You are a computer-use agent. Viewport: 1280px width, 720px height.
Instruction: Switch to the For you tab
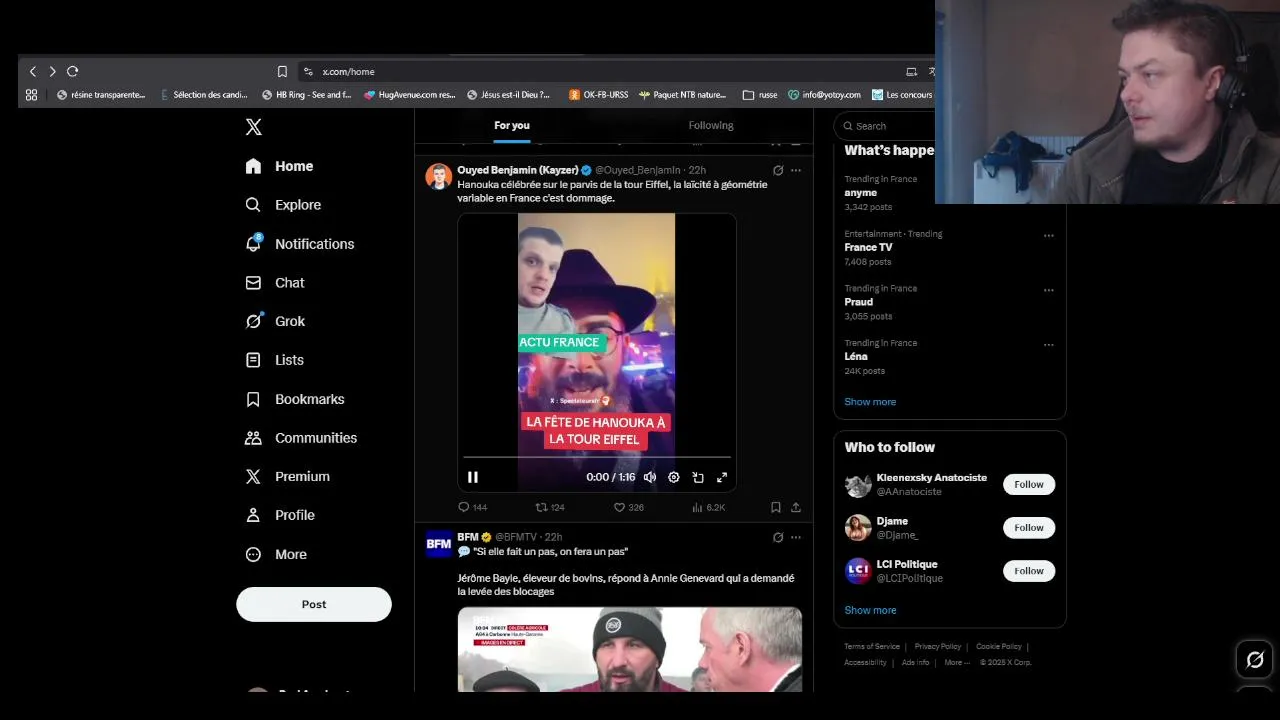click(512, 125)
